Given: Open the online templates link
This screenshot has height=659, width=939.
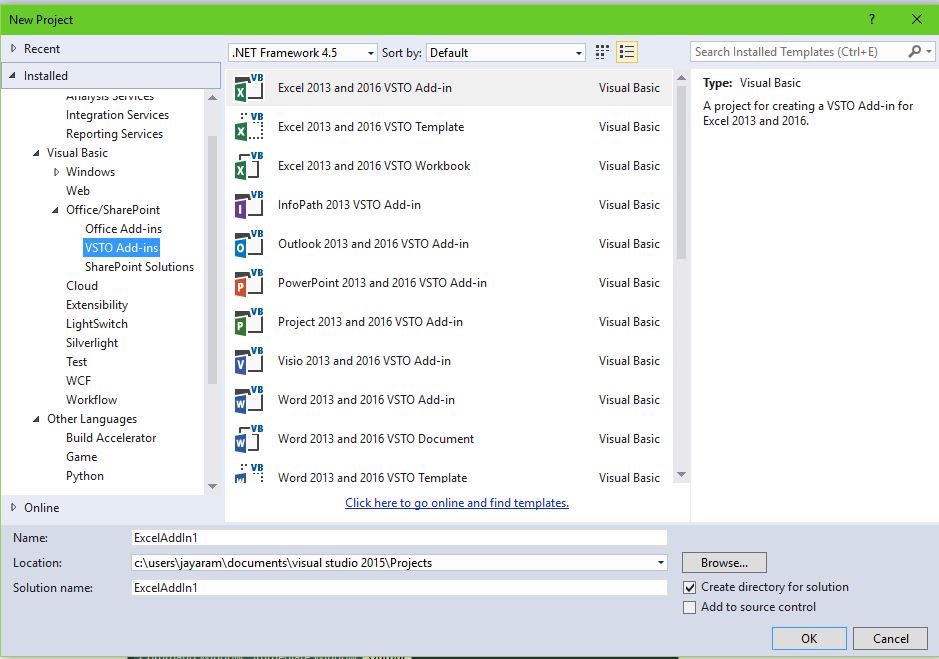Looking at the screenshot, I should [457, 503].
